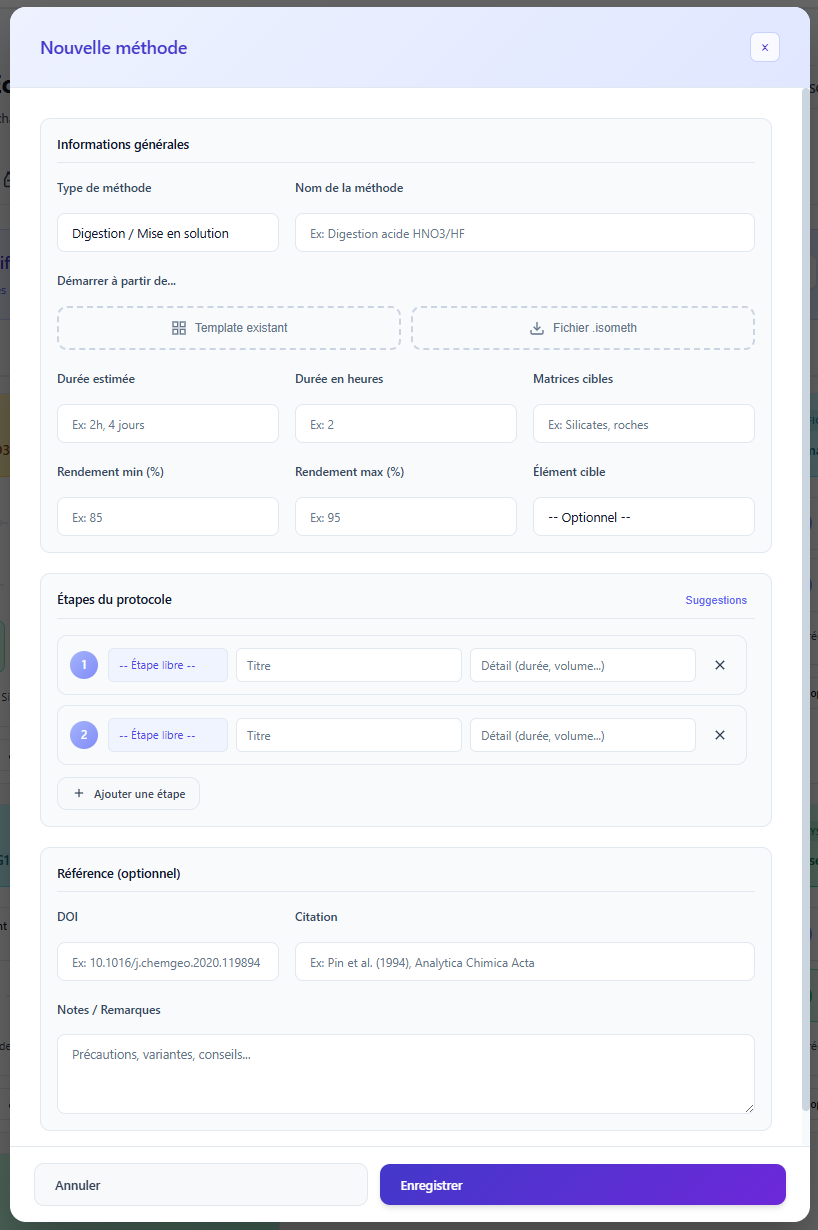Screen dimensions: 818x1230
Task: Open the protocol Suggestions link
Action: coord(715,600)
